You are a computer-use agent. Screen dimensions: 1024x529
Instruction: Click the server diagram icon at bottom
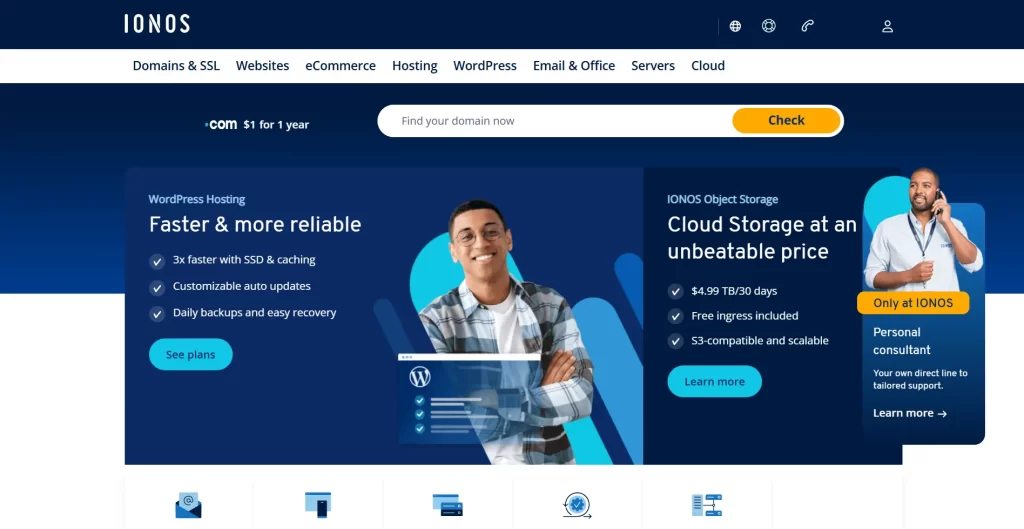point(707,505)
